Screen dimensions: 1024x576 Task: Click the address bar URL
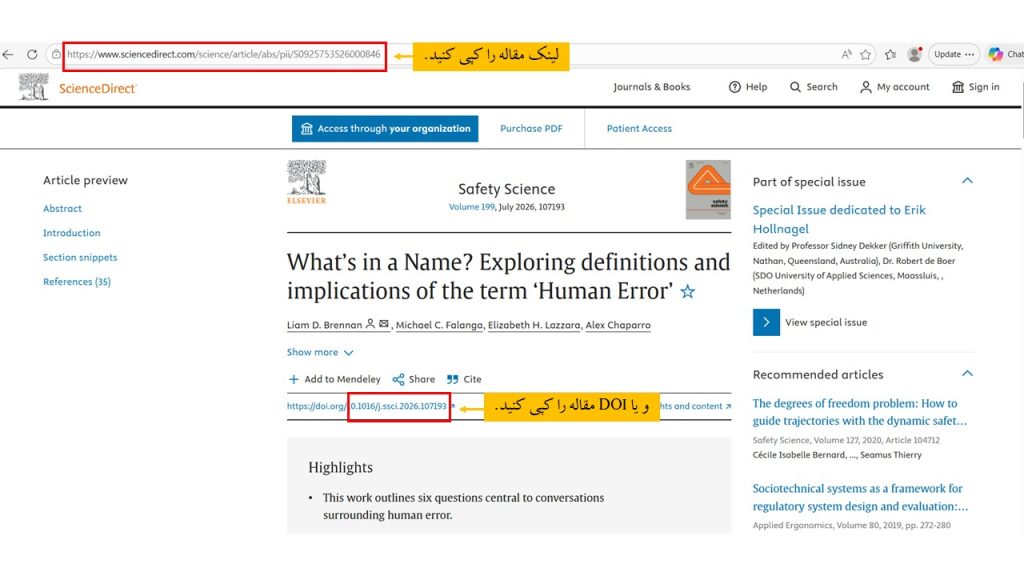[223, 54]
